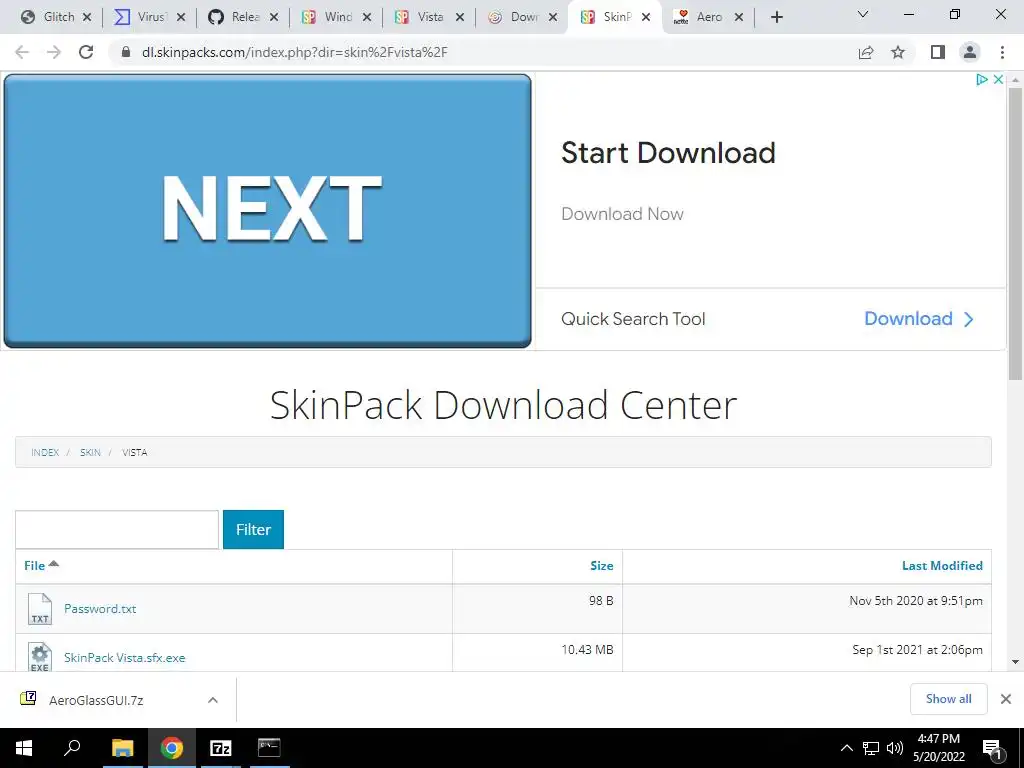Go to INDEX breadcrumb
The height and width of the screenshot is (768, 1024).
45,453
